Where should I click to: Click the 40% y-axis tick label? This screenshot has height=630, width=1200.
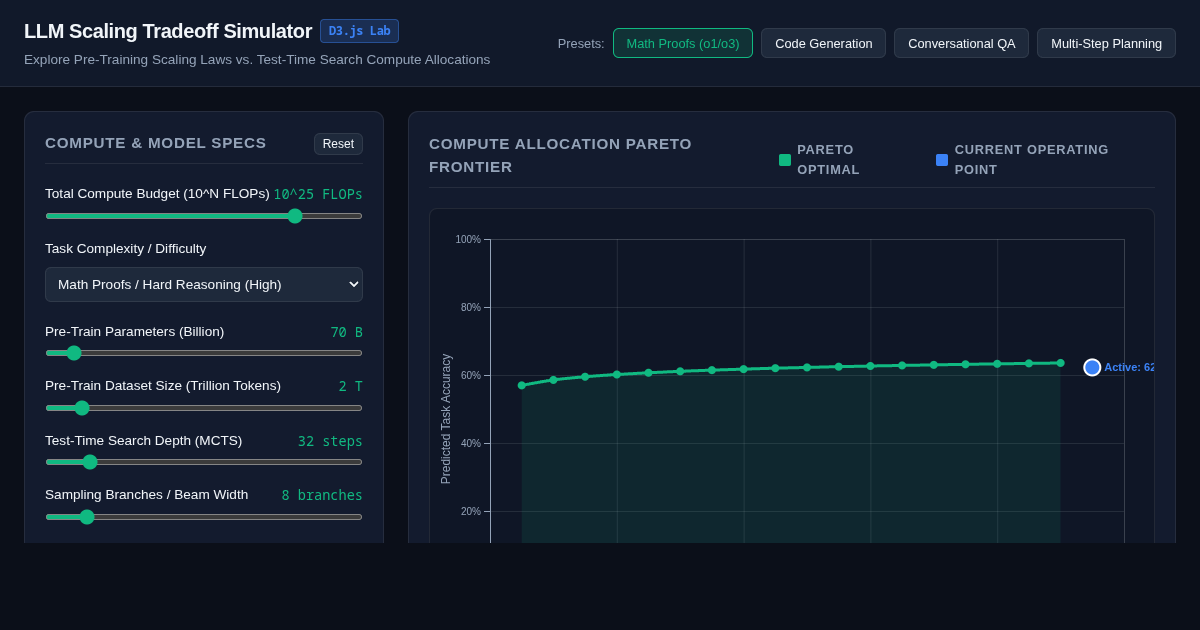pyautogui.click(x=471, y=443)
